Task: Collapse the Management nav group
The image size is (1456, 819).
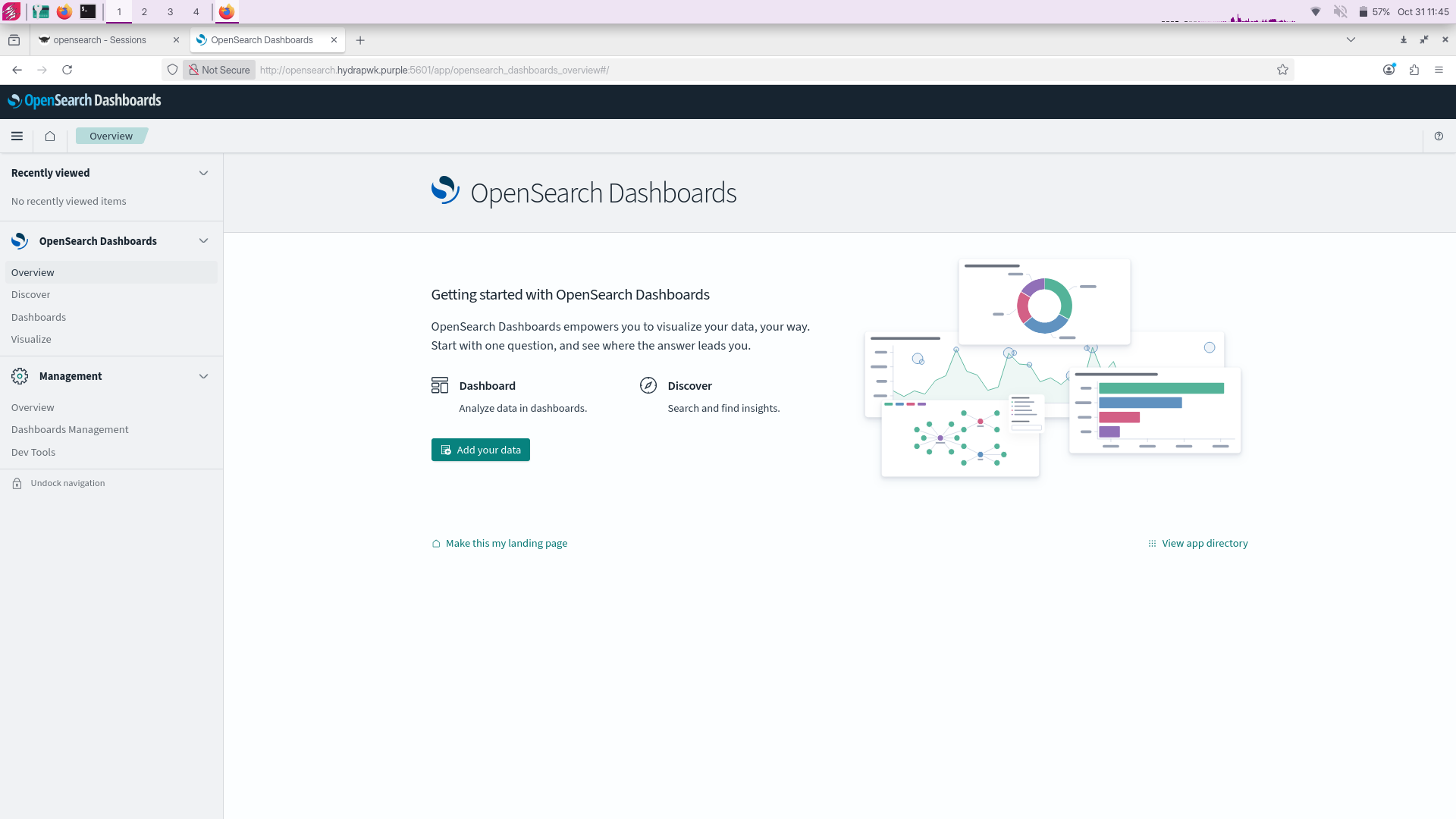Action: click(203, 376)
